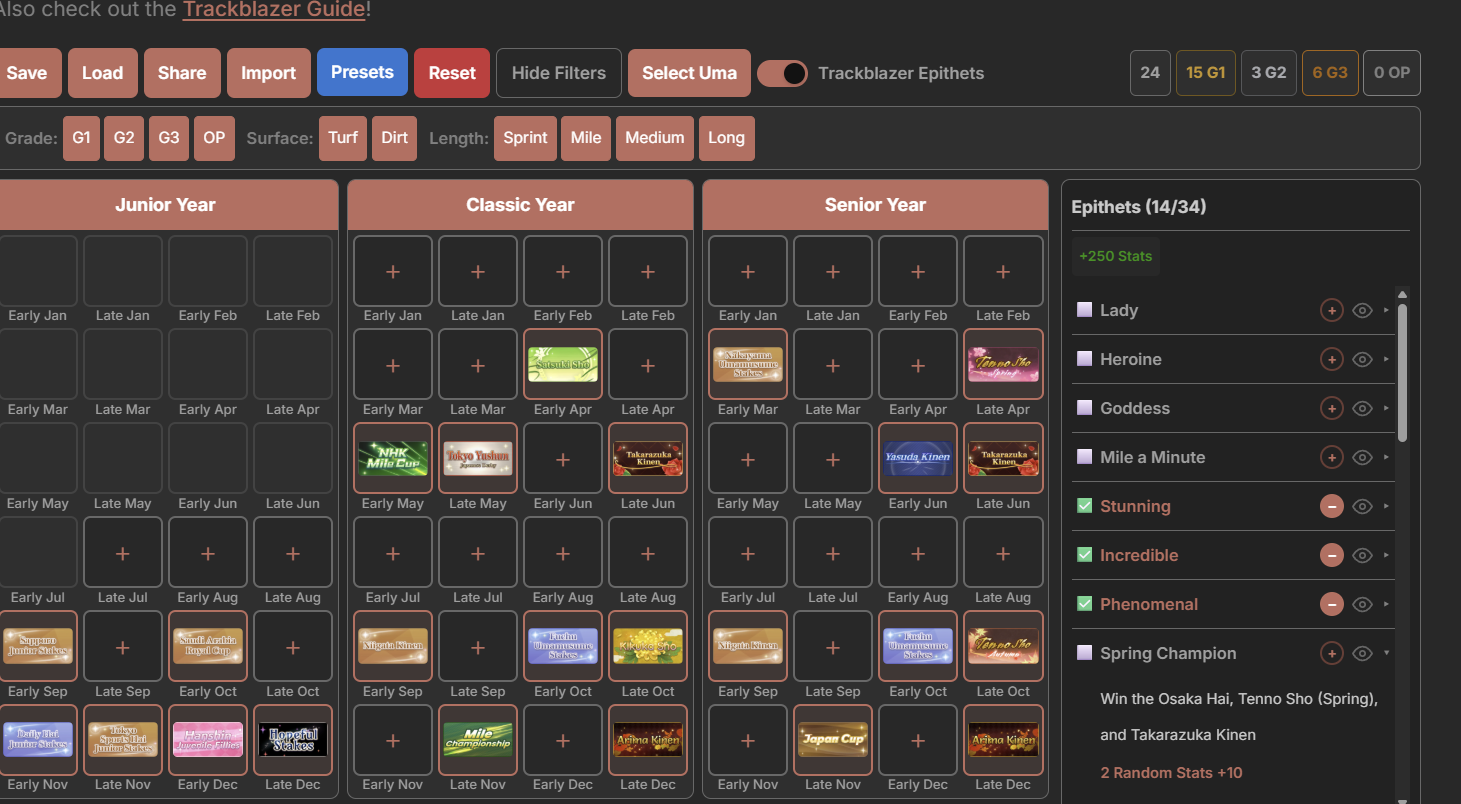Viewport: 1461px width, 804px height.
Task: Open the Mile Championship race slot
Action: click(478, 740)
